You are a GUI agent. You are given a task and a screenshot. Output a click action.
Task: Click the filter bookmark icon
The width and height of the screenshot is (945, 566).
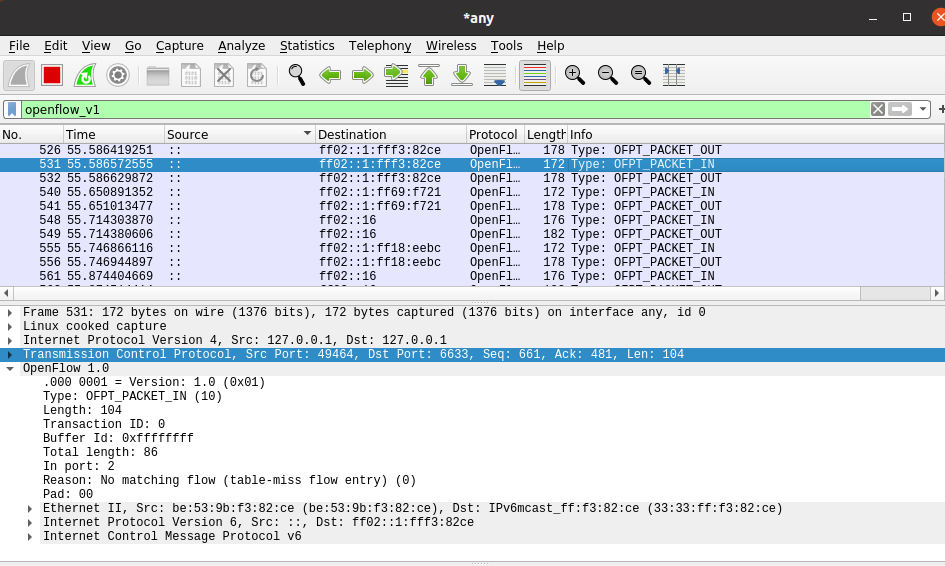point(12,109)
